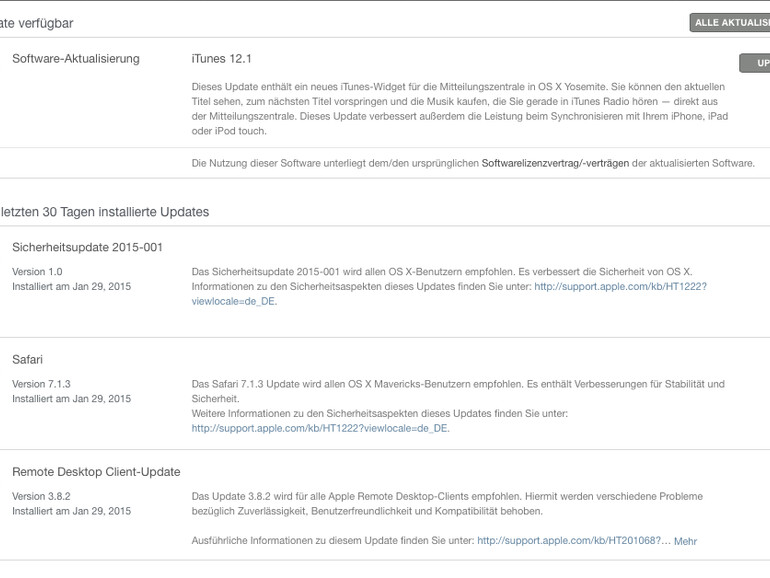This screenshot has width=770, height=578.
Task: Select the iTunes 12.1 title
Action: tap(221, 59)
